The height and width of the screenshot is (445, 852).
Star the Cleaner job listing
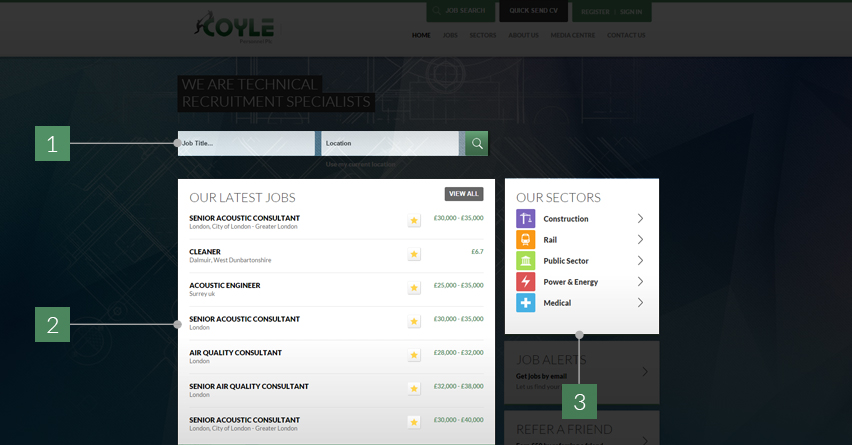(x=414, y=254)
